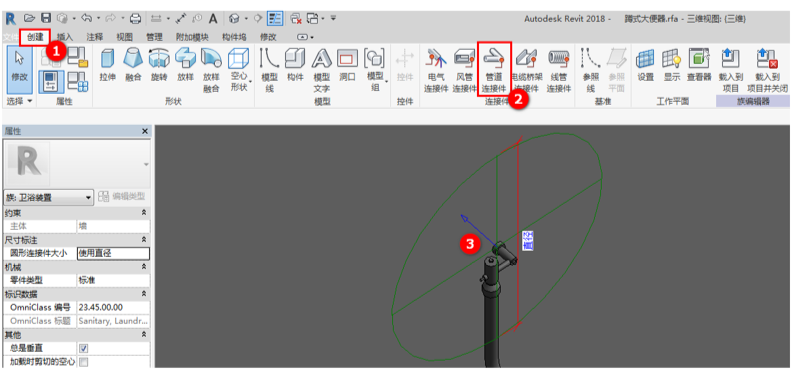Pick the 放样 sweep tool
This screenshot has width=796, height=380.
[x=185, y=66]
